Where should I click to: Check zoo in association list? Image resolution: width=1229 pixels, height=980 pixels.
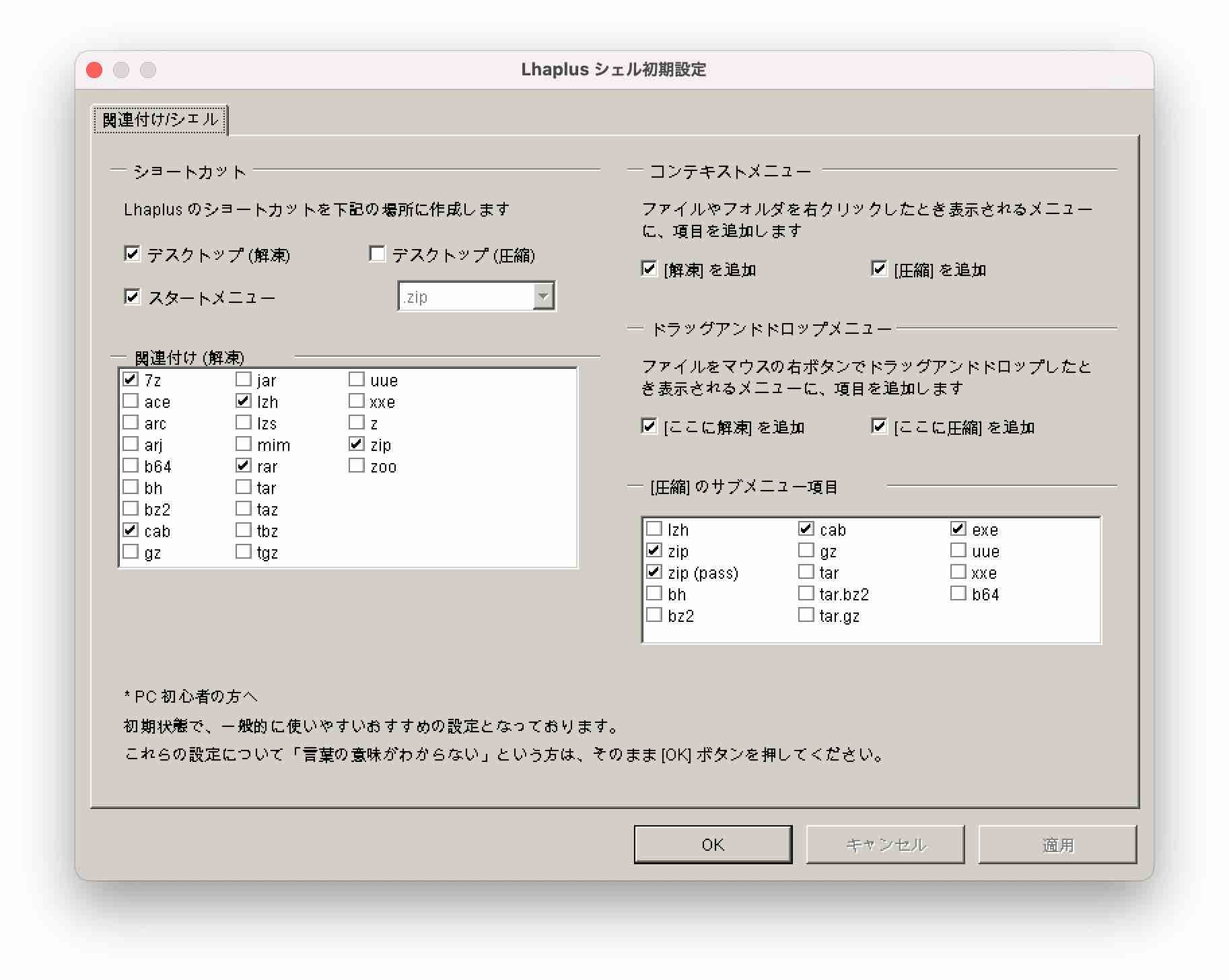coord(357,466)
